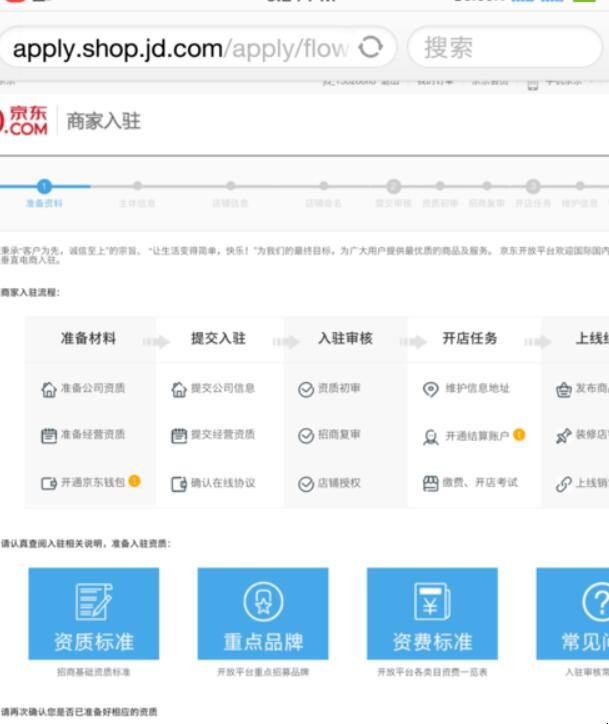Screen dimensions: 609x724
Task: Click the 商家入驻 page title
Action: pos(104,121)
